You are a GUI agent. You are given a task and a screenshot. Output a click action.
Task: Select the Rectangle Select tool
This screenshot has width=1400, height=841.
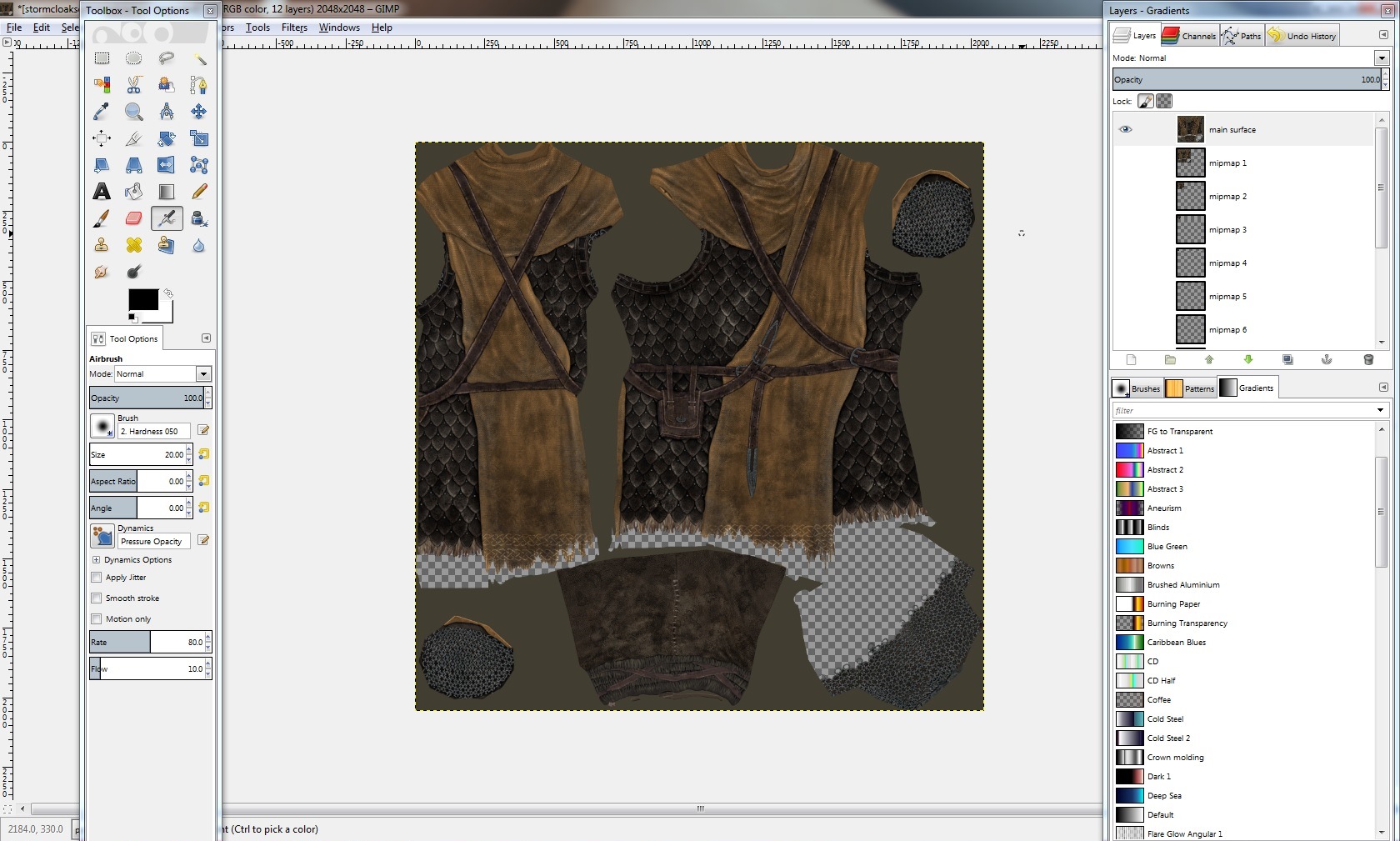click(102, 58)
